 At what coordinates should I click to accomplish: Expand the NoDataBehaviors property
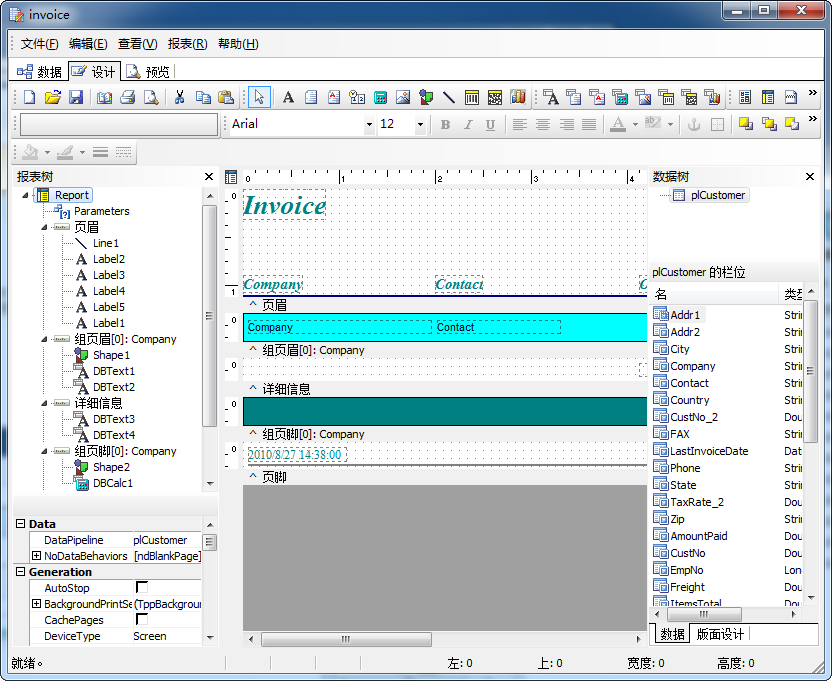37,556
